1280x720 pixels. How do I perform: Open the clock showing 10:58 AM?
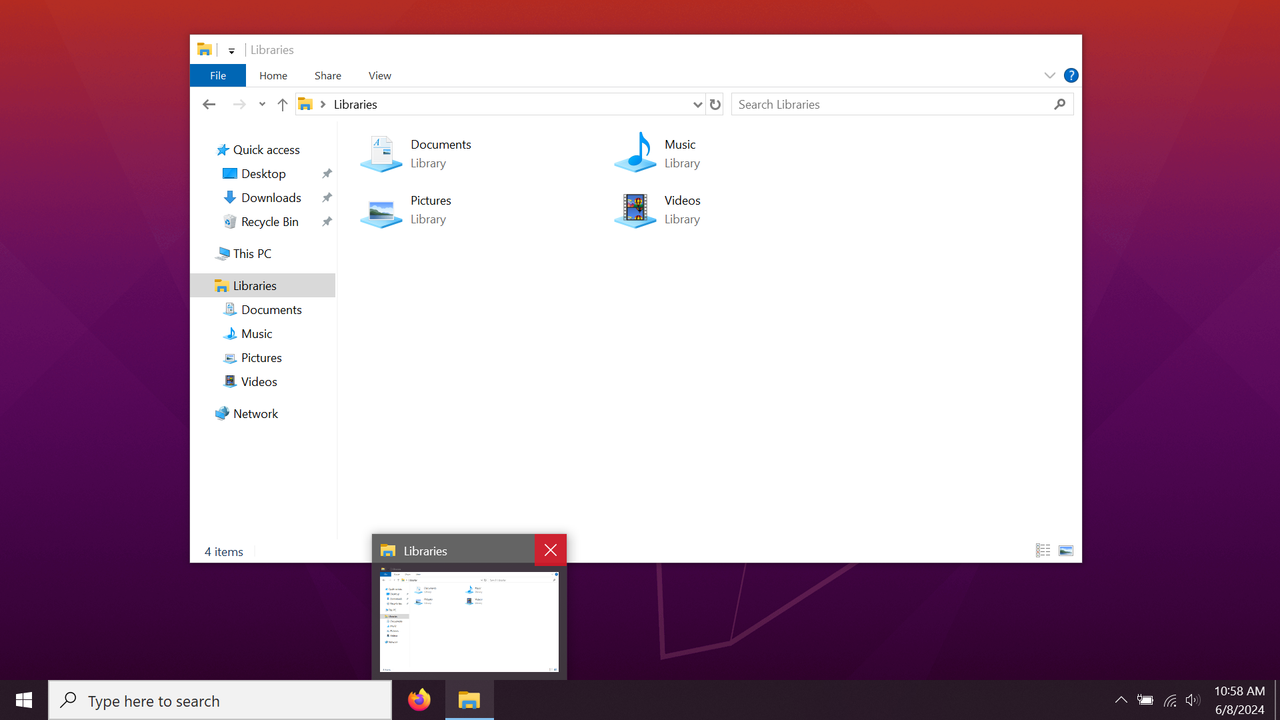tap(1239, 700)
